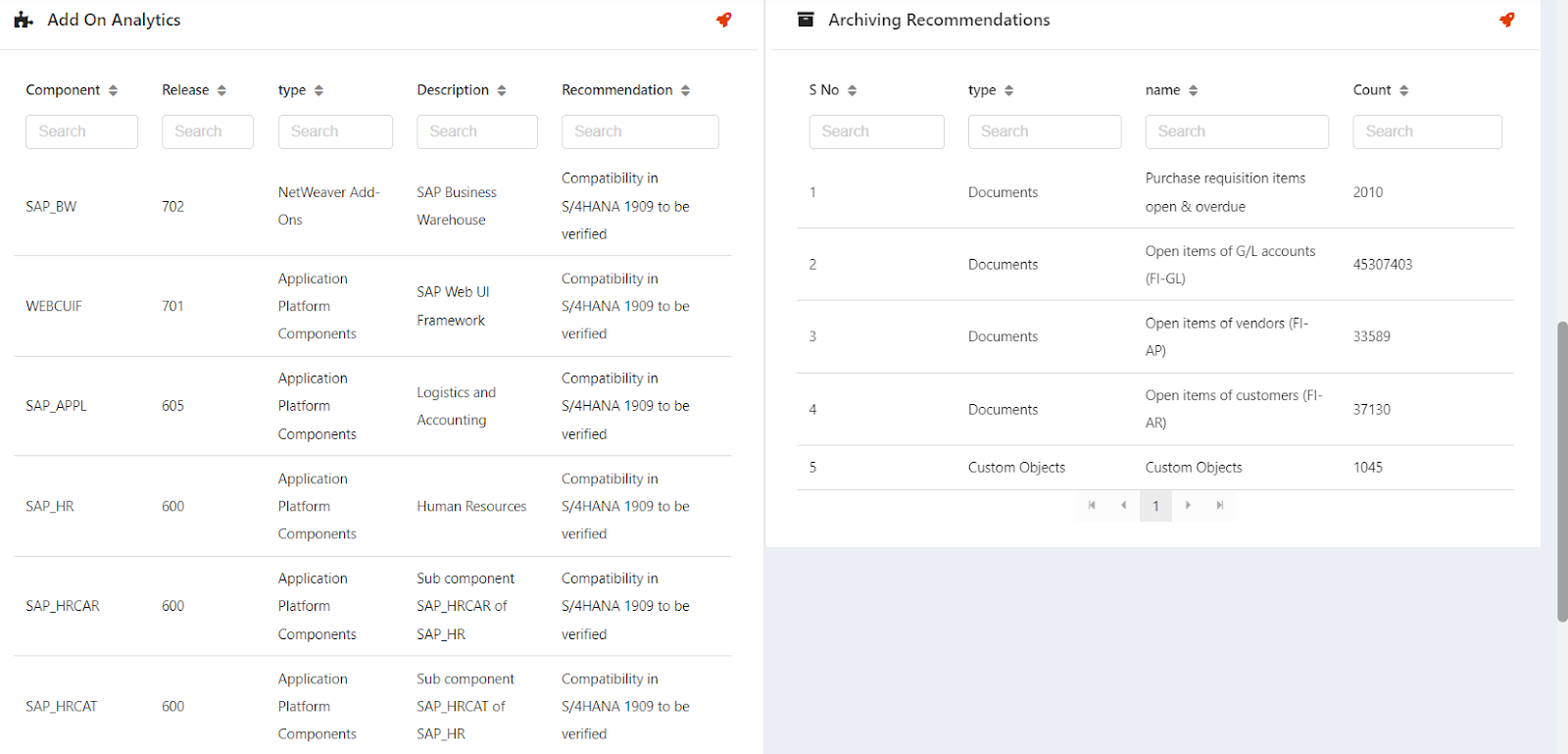Click the Count search box
The width and height of the screenshot is (1568, 754).
[1427, 131]
